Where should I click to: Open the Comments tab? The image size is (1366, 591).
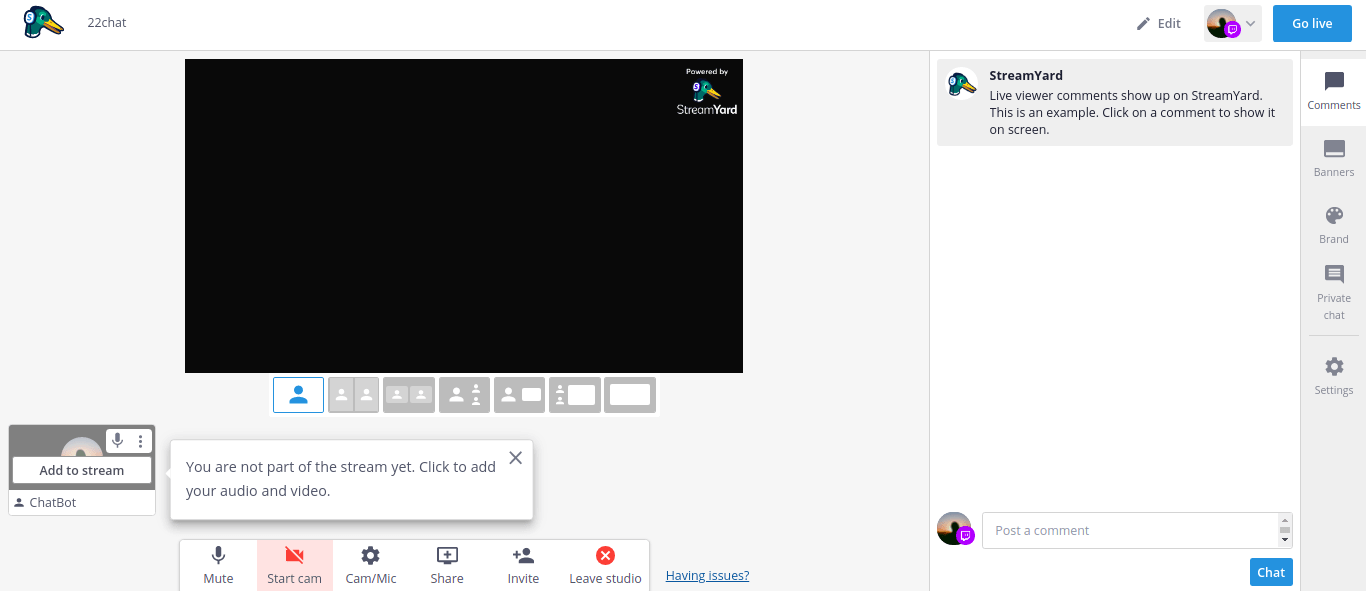point(1334,90)
